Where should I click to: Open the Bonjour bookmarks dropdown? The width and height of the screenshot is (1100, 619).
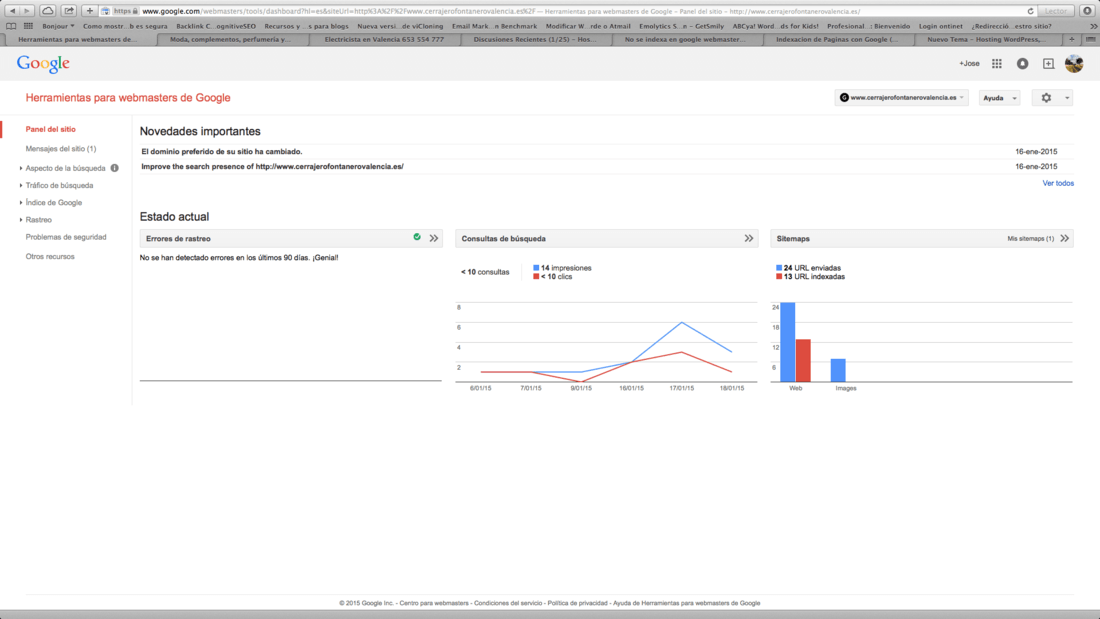click(58, 26)
